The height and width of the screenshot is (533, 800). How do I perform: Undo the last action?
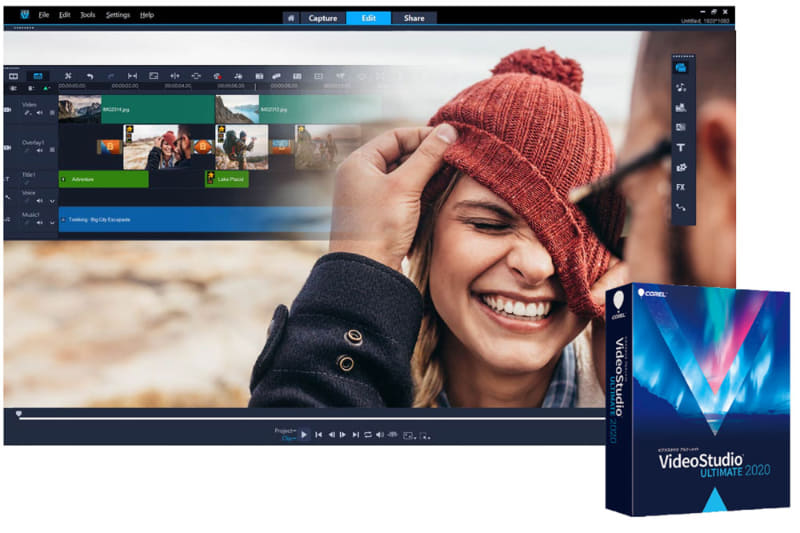90,76
